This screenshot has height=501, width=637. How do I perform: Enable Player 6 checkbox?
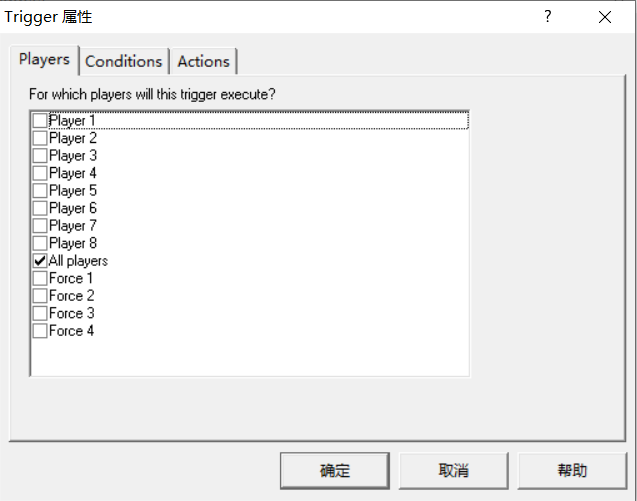[x=40, y=208]
